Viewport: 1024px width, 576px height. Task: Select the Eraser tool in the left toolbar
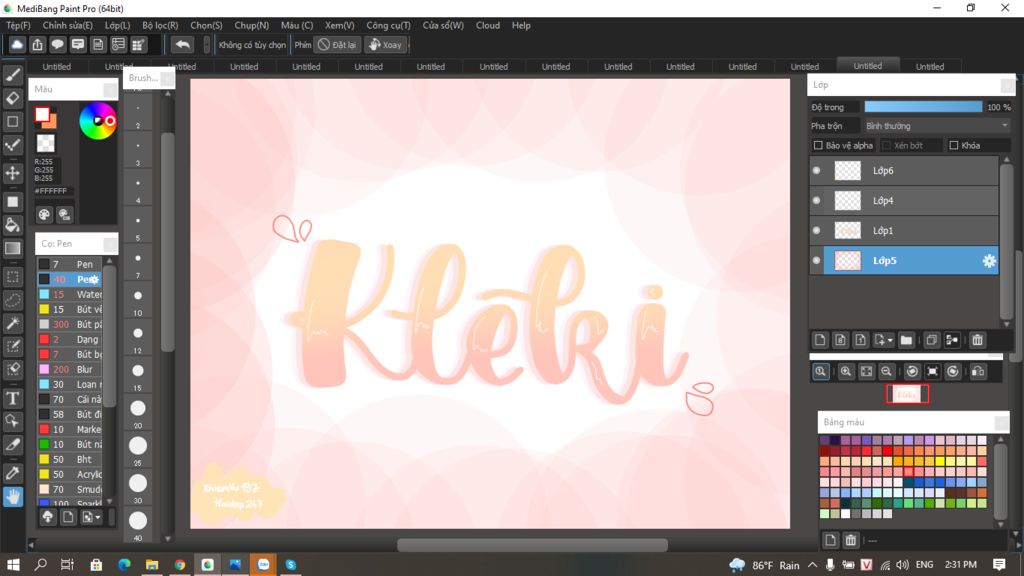(12, 99)
